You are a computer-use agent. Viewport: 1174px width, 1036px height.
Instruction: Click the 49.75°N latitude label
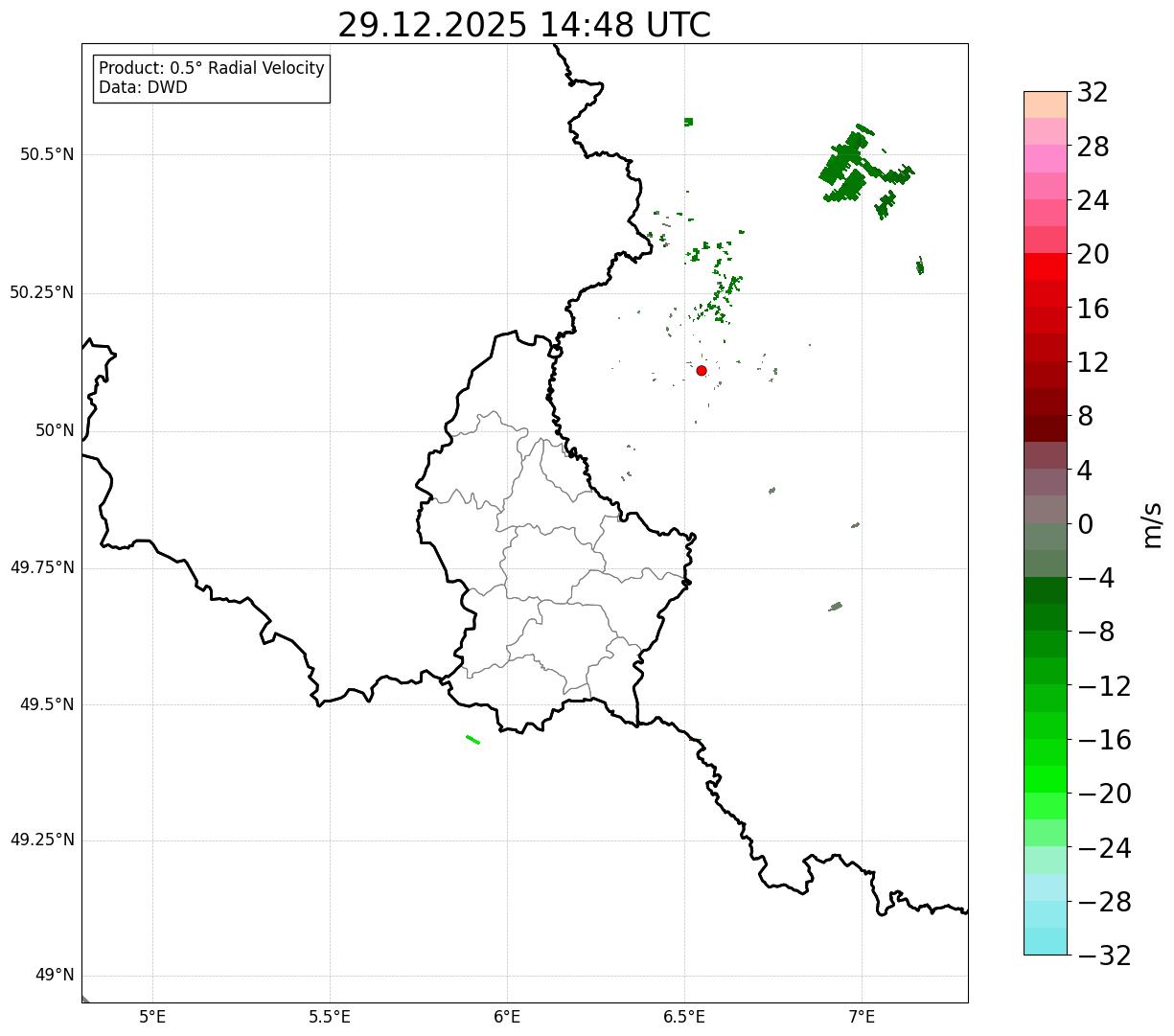pyautogui.click(x=42, y=567)
